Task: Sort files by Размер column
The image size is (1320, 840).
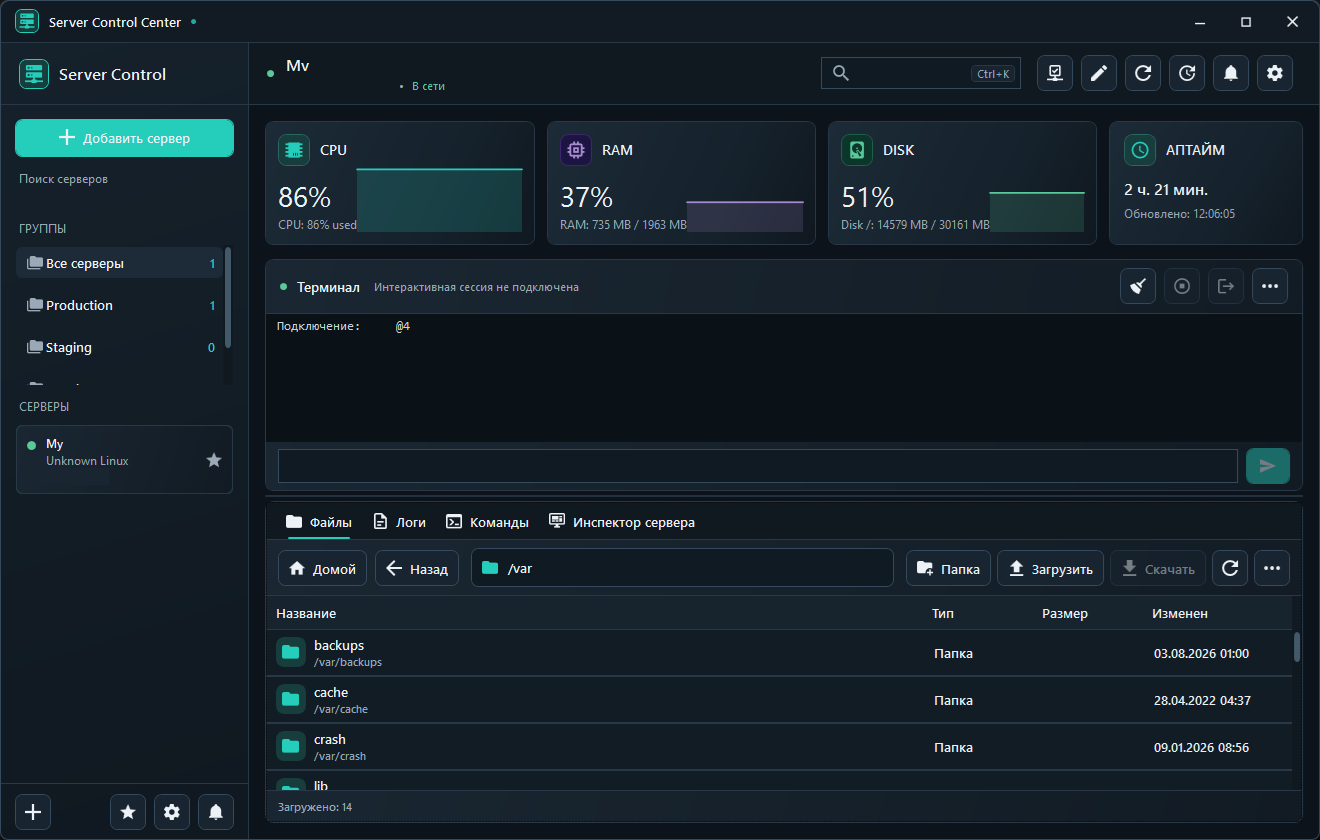Action: 1065,613
